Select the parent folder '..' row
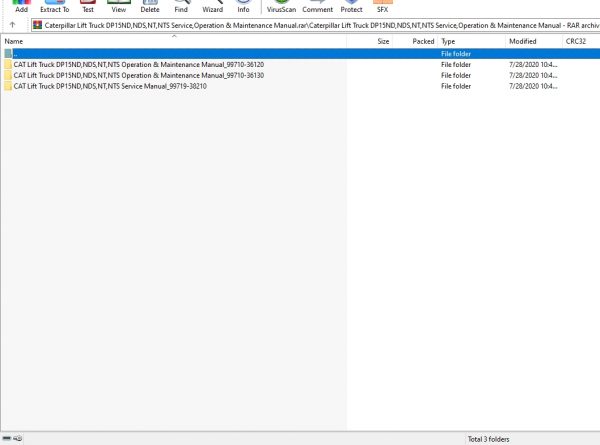The height and width of the screenshot is (445, 600). click(x=301, y=54)
